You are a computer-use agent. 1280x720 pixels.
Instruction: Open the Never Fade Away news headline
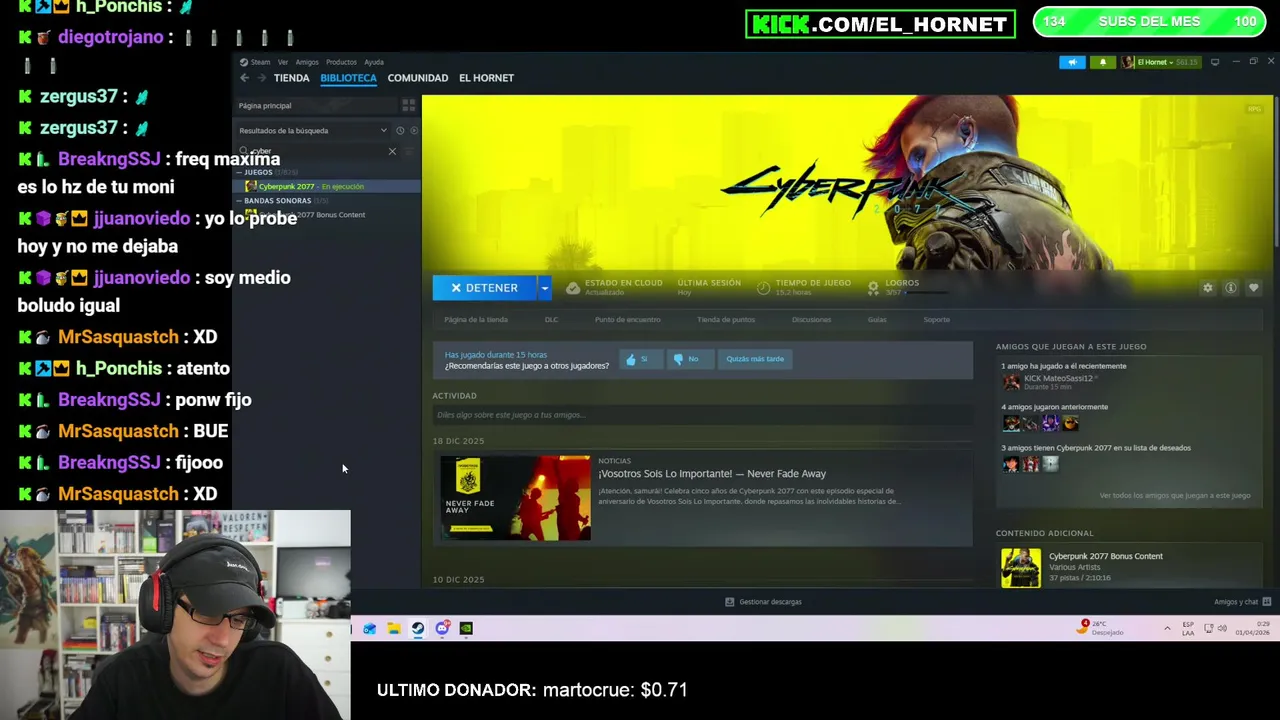tap(712, 474)
